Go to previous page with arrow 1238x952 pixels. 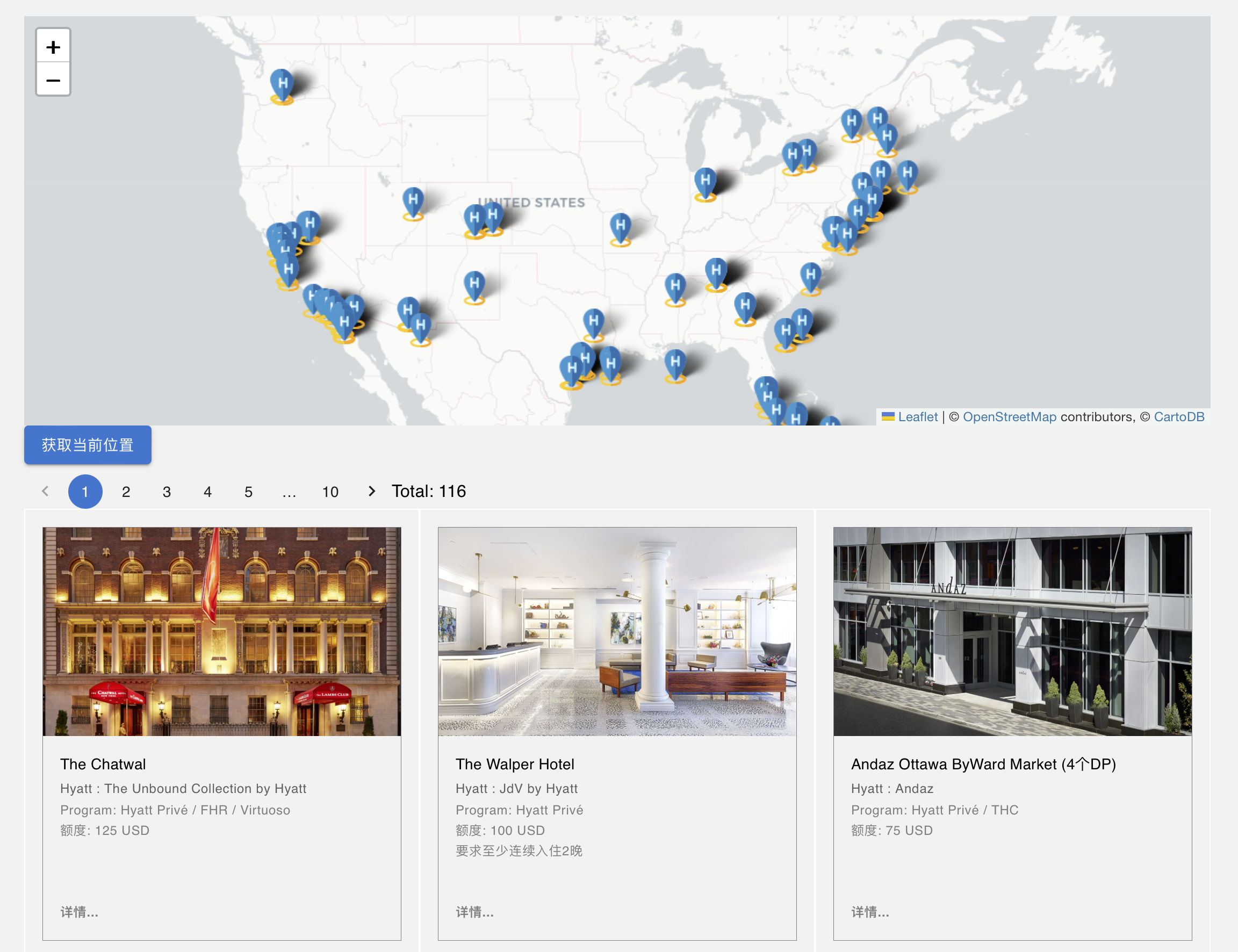click(45, 491)
